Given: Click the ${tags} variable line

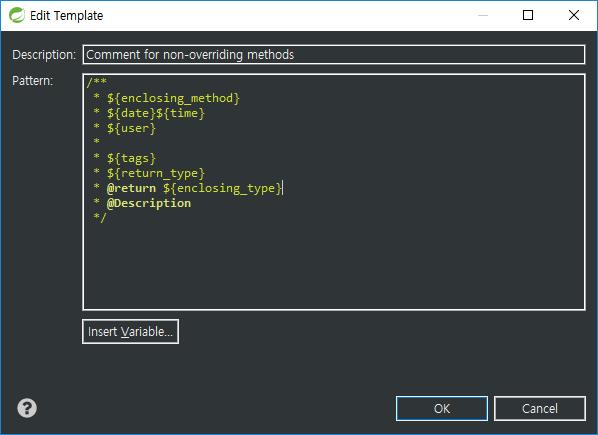Looking at the screenshot, I should click(x=131, y=158).
